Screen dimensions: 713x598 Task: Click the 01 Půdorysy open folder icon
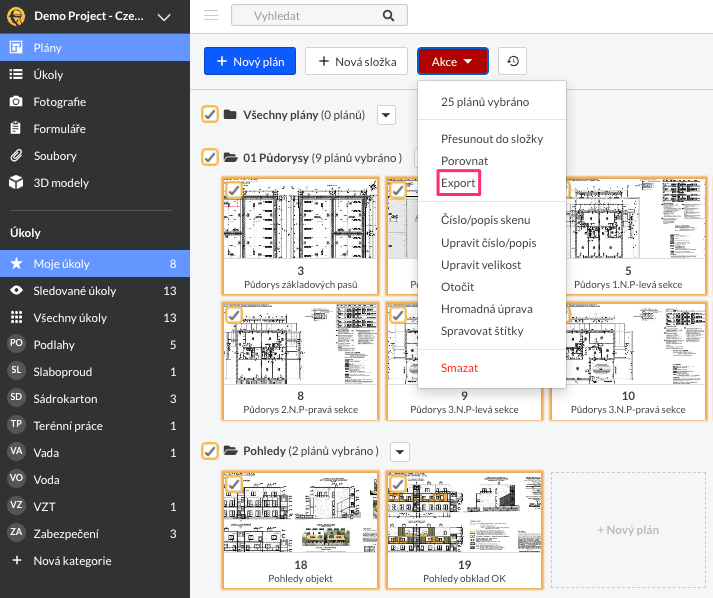coord(231,158)
